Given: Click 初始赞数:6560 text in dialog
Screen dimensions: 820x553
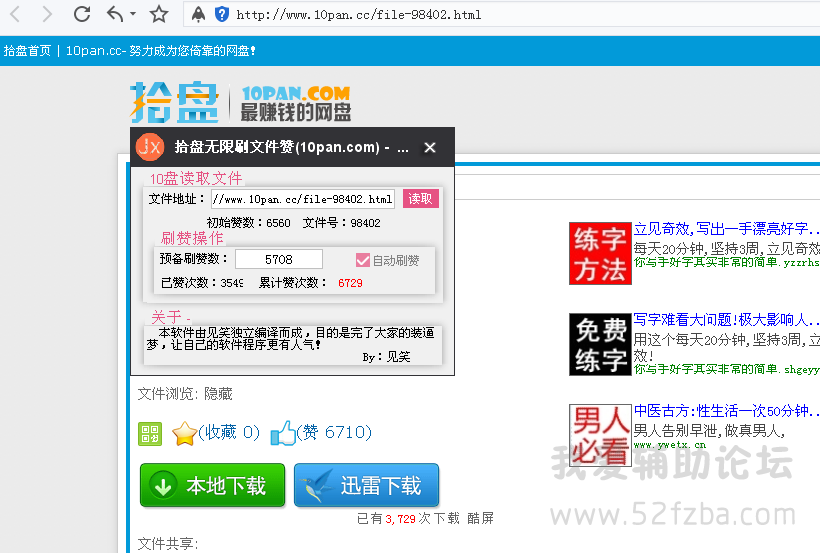Looking at the screenshot, I should [248, 223].
